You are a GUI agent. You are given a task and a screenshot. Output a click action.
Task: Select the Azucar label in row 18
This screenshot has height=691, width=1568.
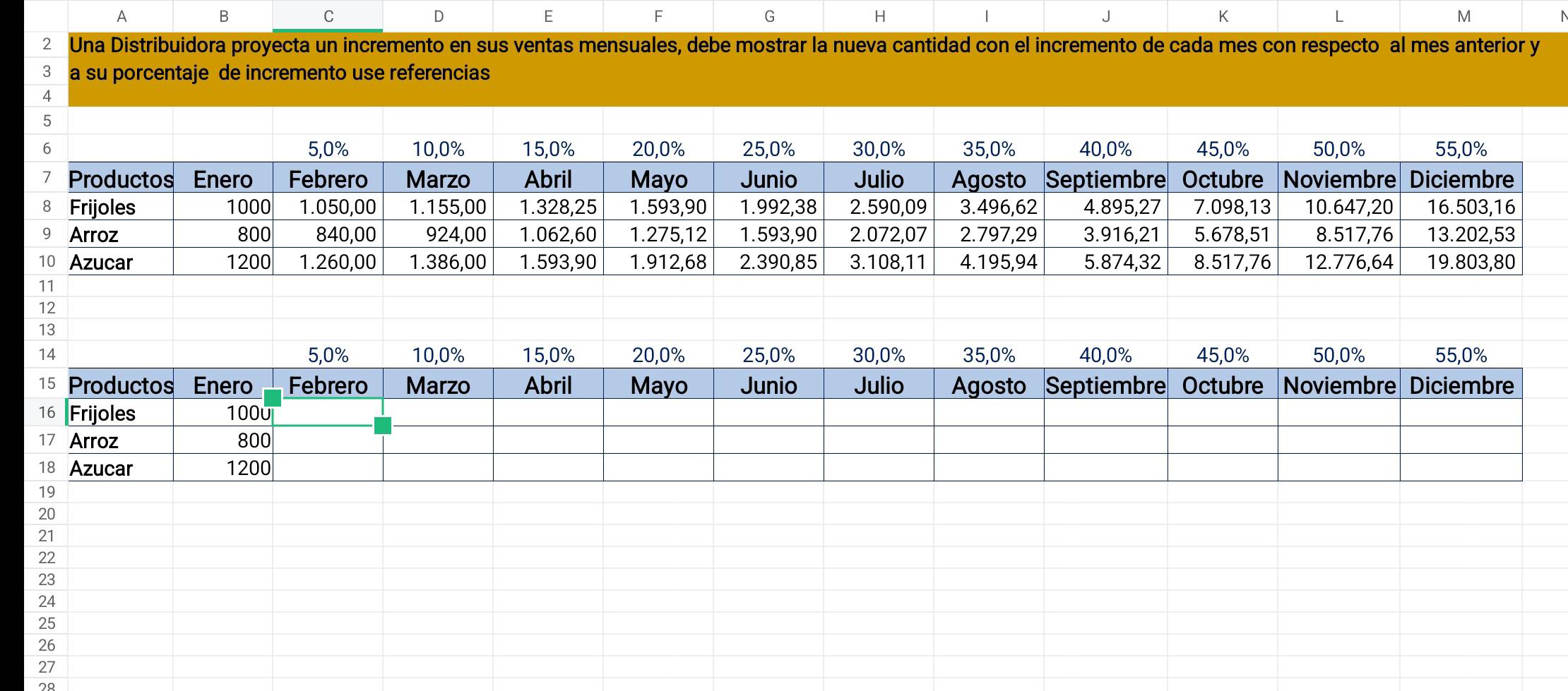tap(121, 467)
